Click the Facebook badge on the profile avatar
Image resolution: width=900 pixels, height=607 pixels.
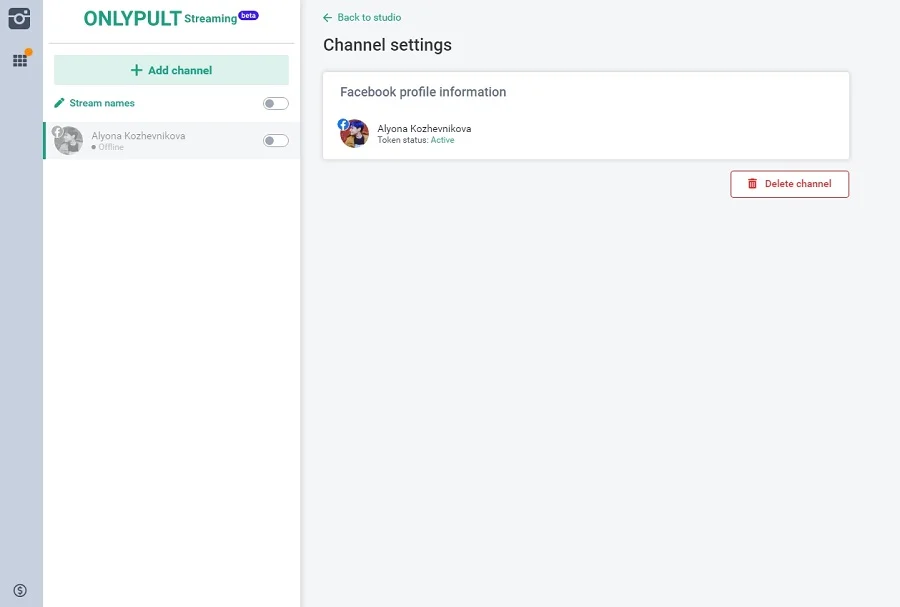coord(344,125)
